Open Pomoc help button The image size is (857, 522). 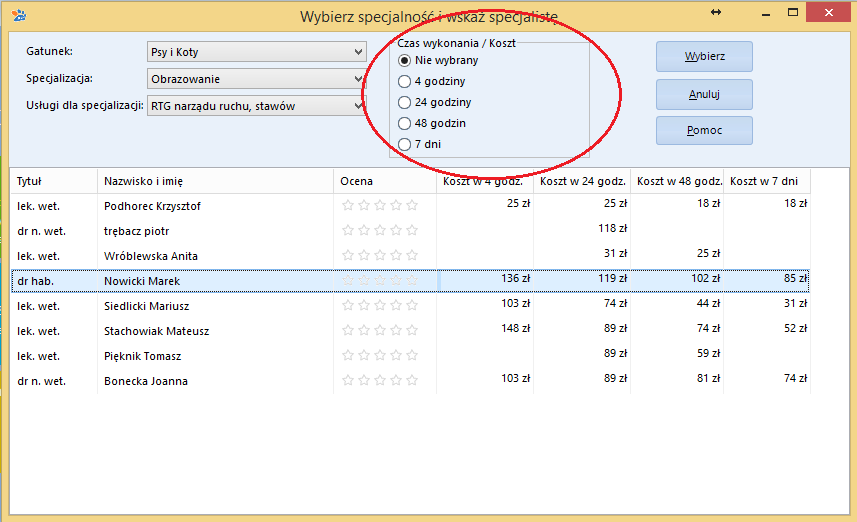(x=705, y=131)
